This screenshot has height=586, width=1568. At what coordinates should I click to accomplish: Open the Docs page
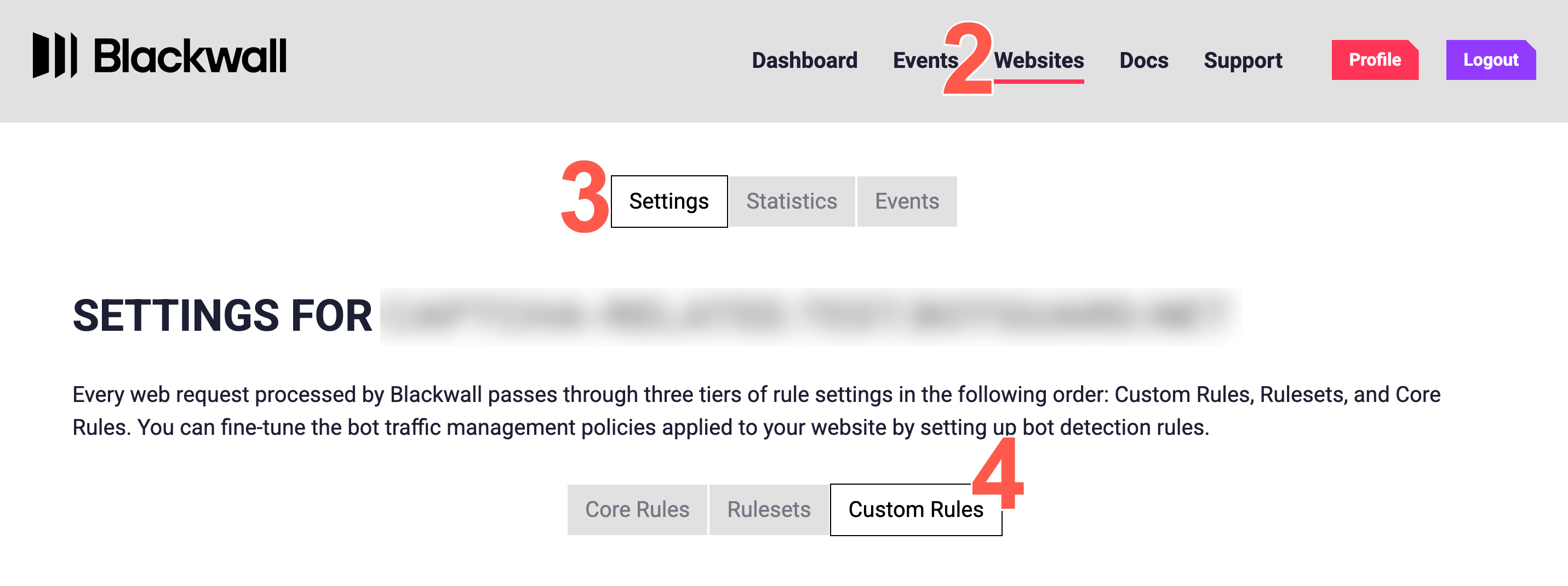pyautogui.click(x=1144, y=60)
